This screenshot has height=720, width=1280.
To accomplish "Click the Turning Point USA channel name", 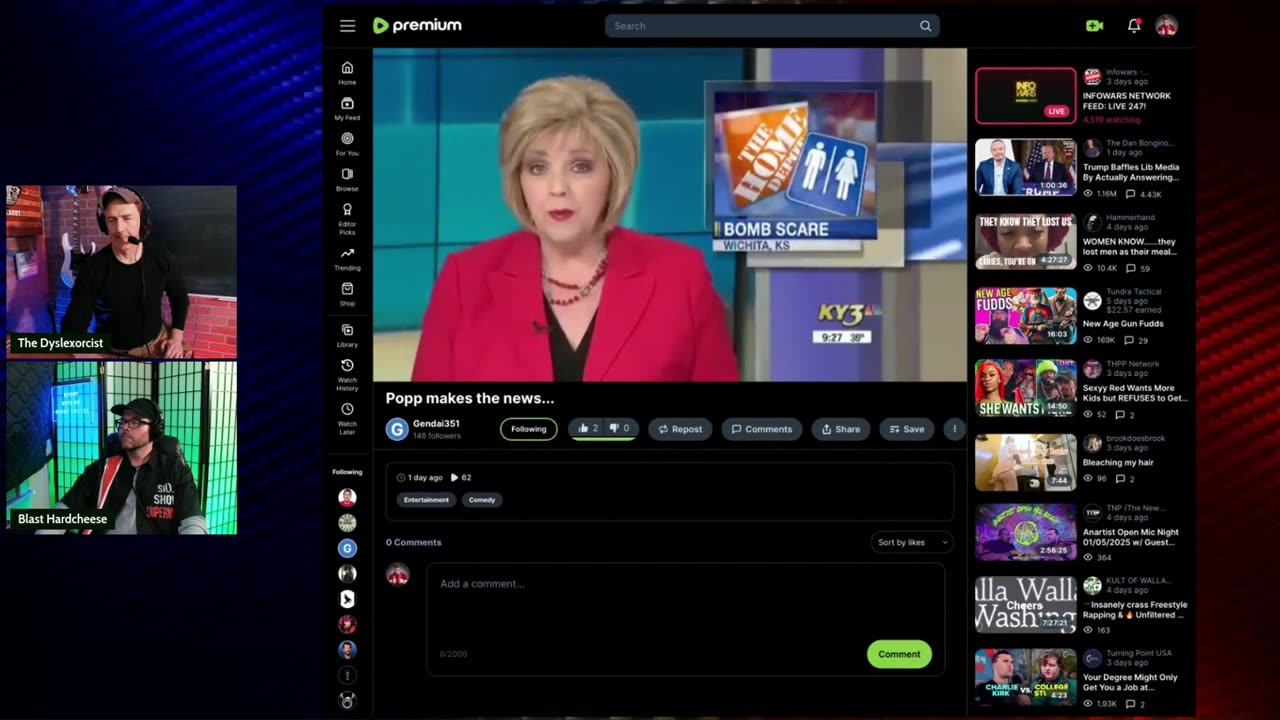I will click(1139, 653).
